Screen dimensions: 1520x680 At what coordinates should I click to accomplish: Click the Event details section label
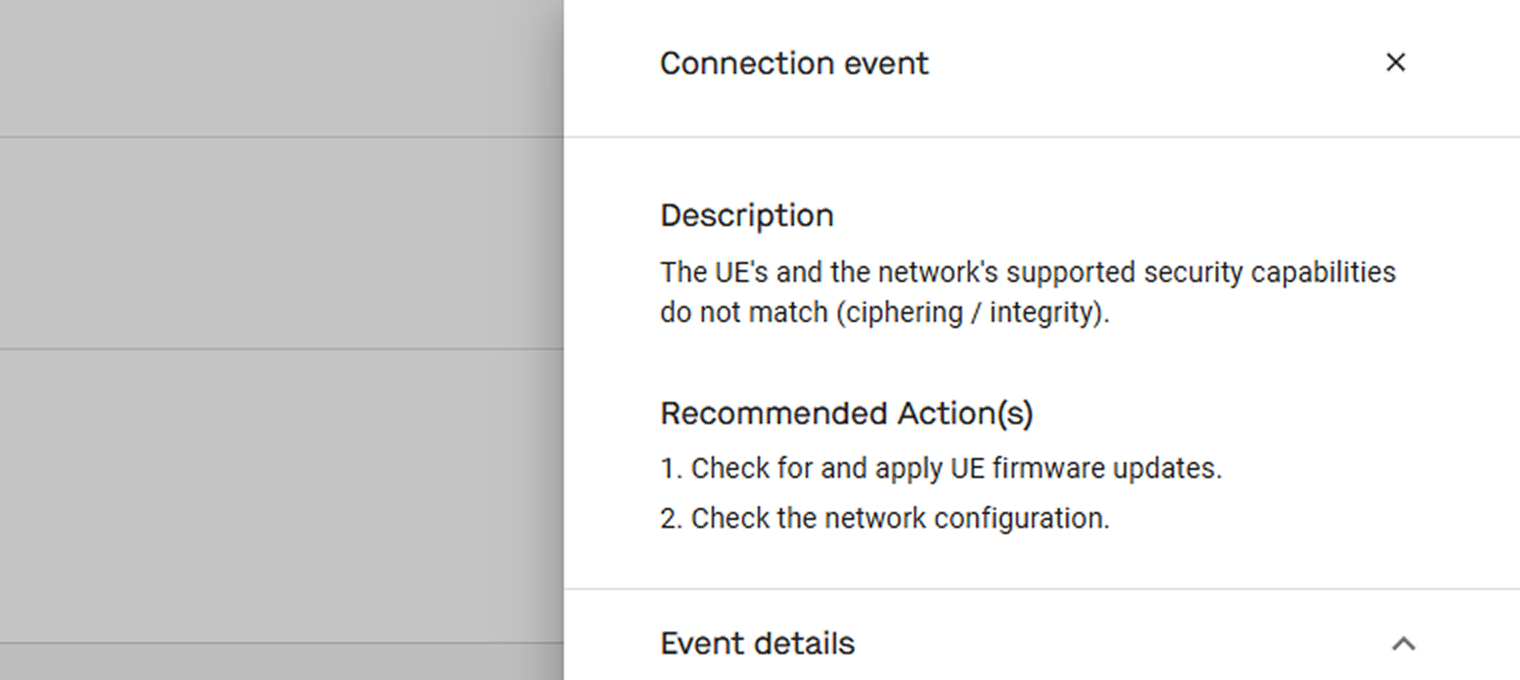[x=757, y=643]
